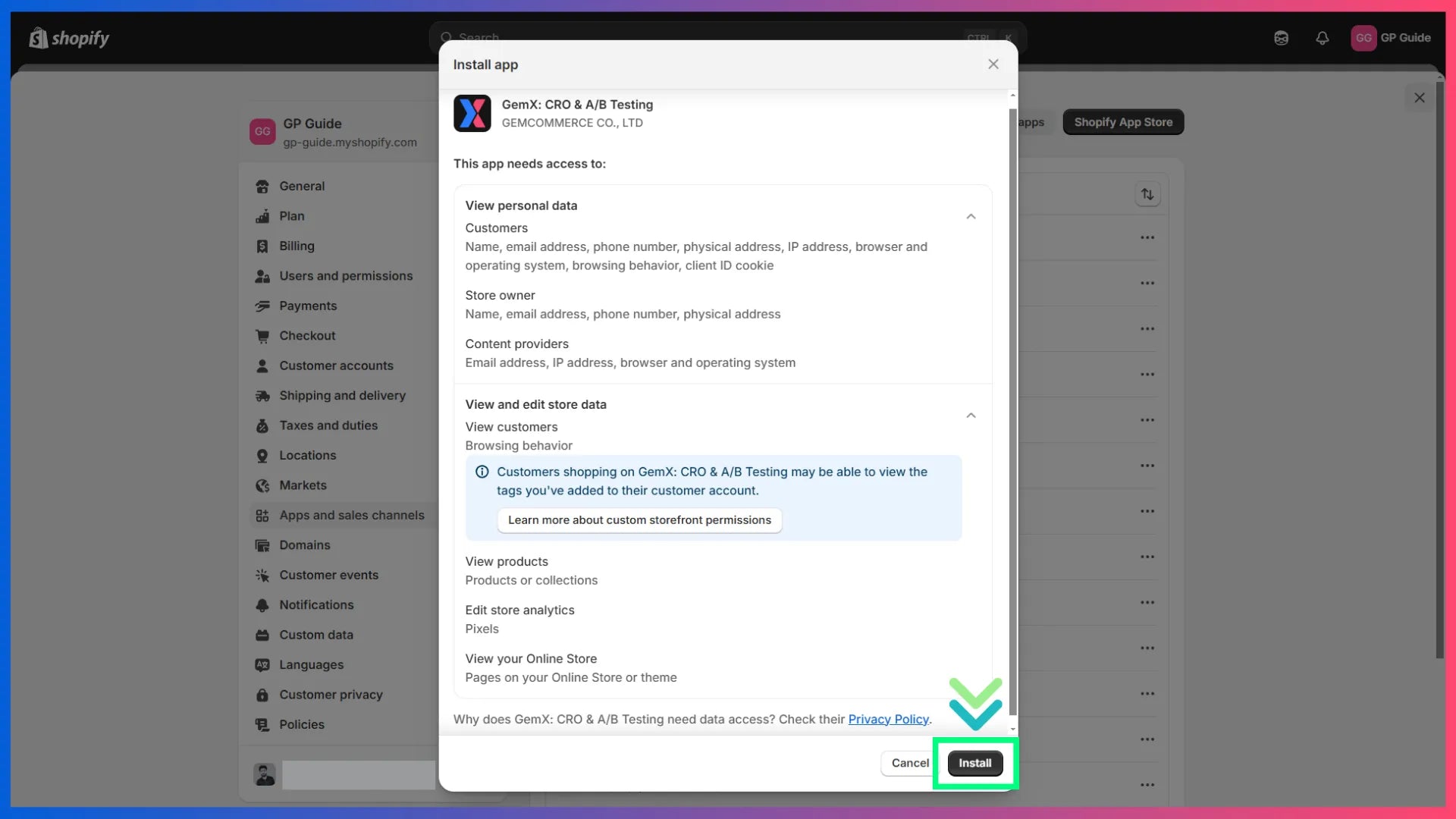1456x819 pixels.
Task: Click the Policies icon
Action: pyautogui.click(x=262, y=725)
